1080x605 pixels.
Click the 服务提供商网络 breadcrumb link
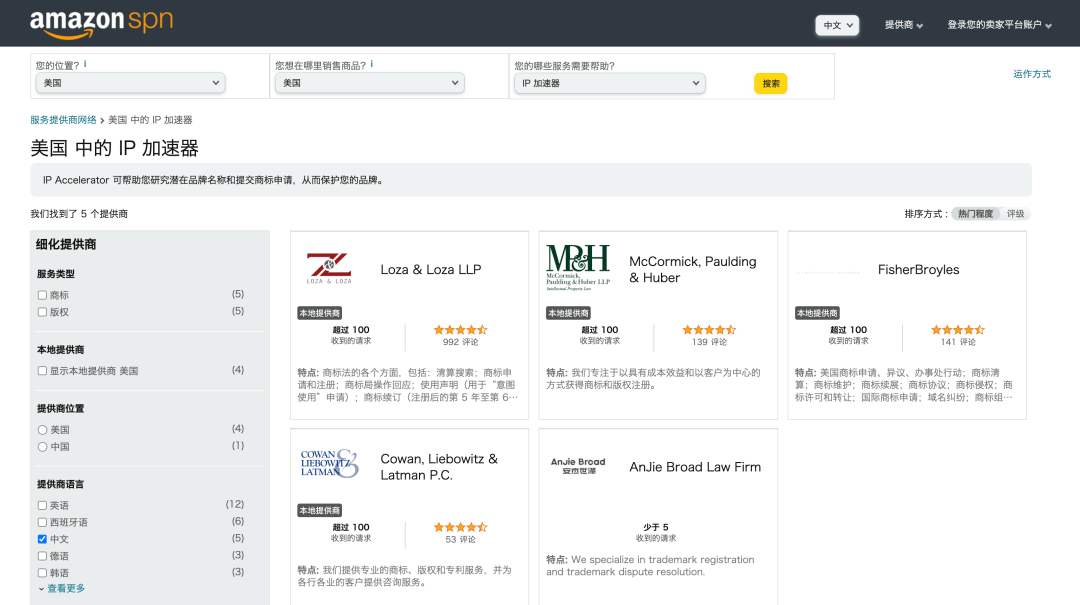[63, 120]
